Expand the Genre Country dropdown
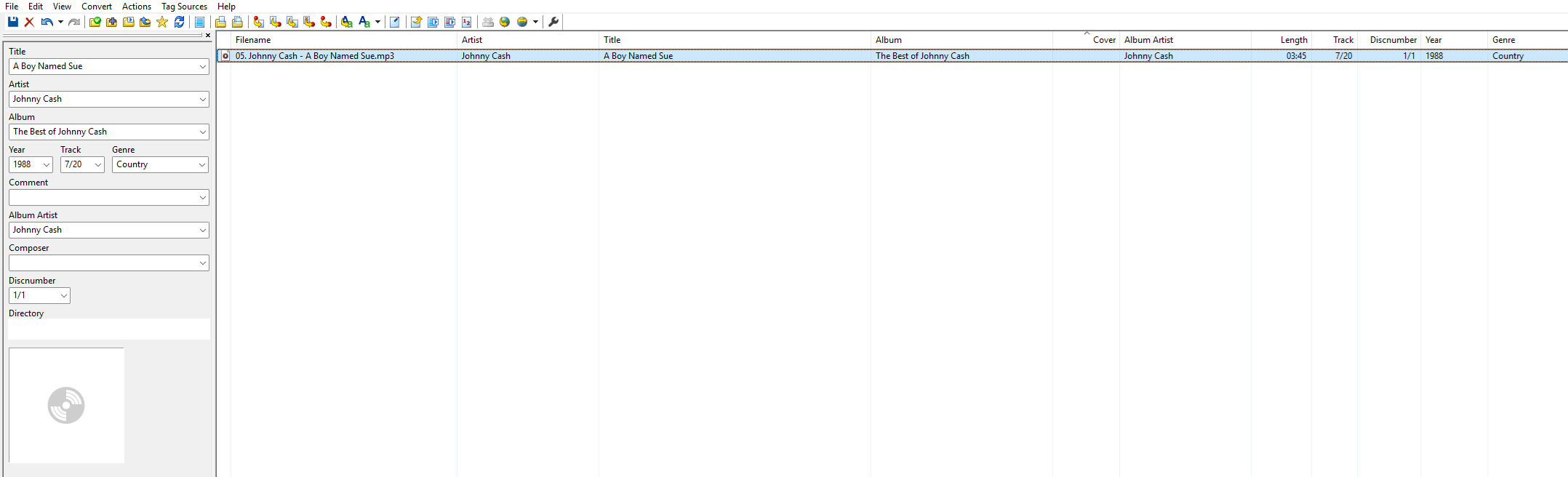The width and height of the screenshot is (1568, 477). pyautogui.click(x=201, y=164)
